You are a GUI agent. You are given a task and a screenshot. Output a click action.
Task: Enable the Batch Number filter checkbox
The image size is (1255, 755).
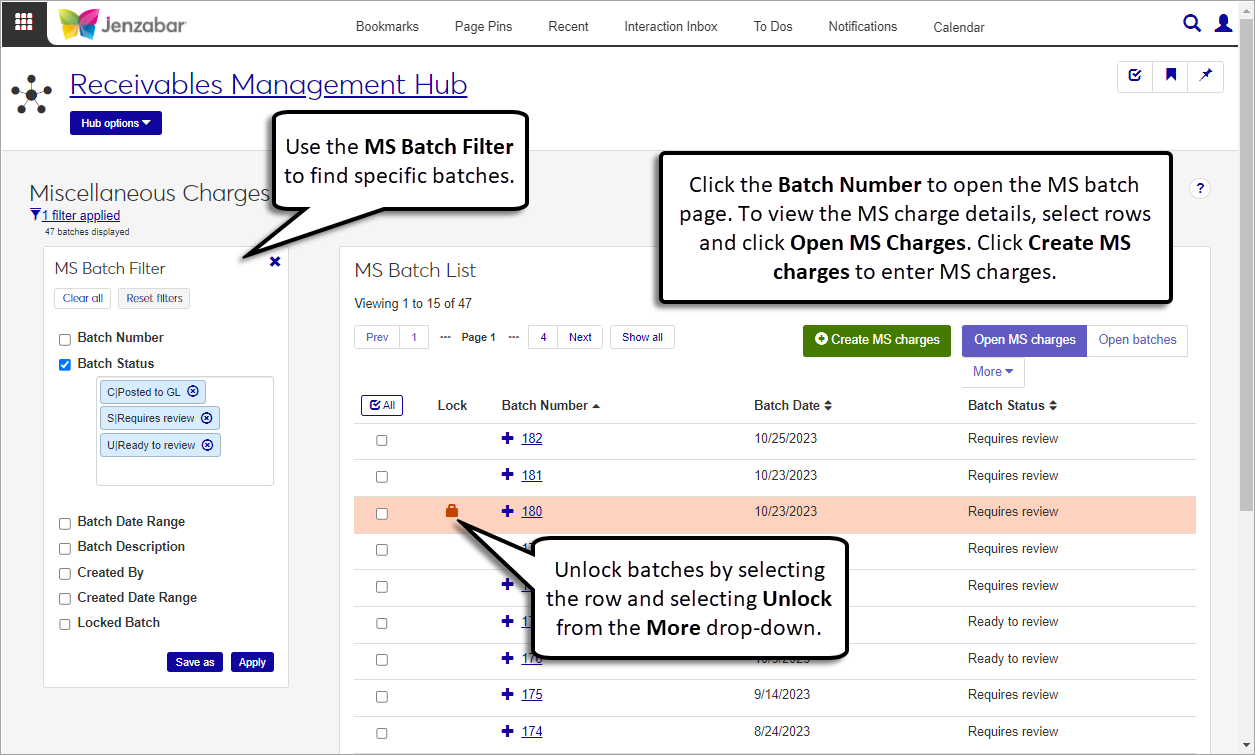pos(65,339)
